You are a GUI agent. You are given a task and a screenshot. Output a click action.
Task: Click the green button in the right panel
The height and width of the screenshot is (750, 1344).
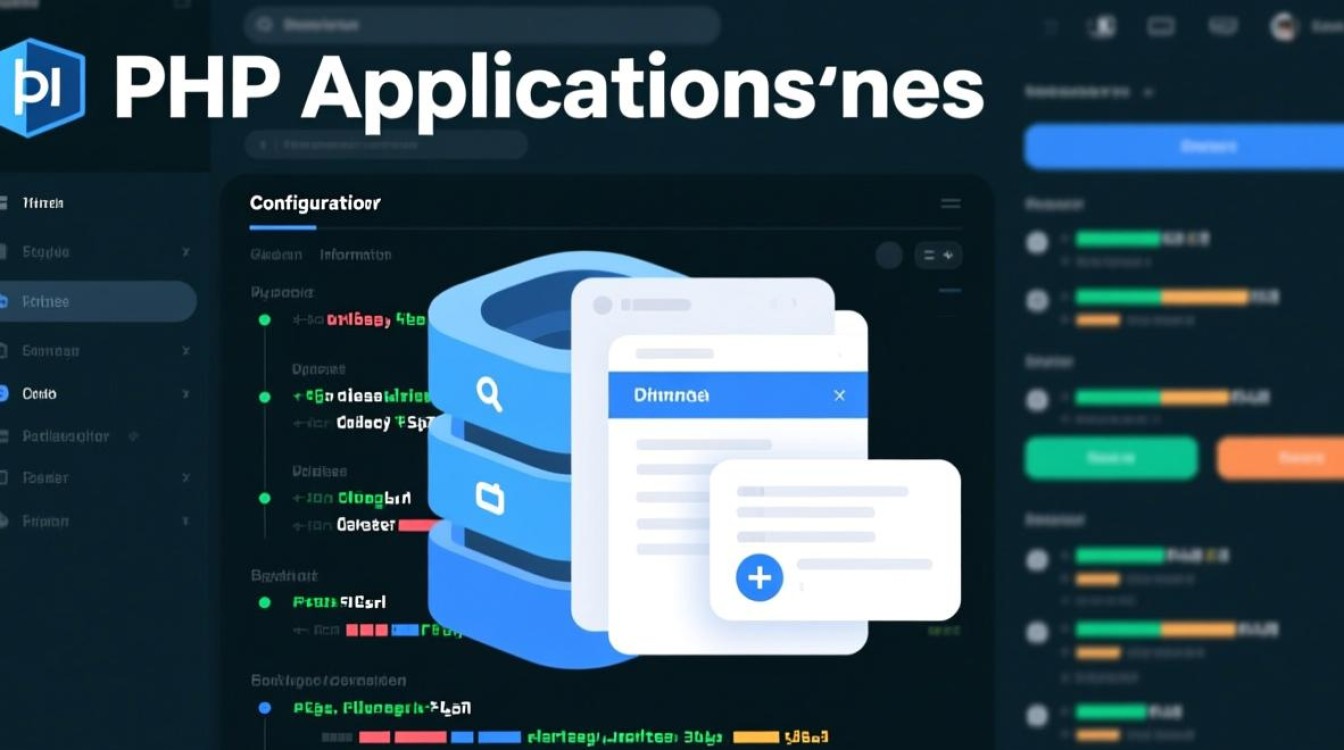(x=1110, y=458)
